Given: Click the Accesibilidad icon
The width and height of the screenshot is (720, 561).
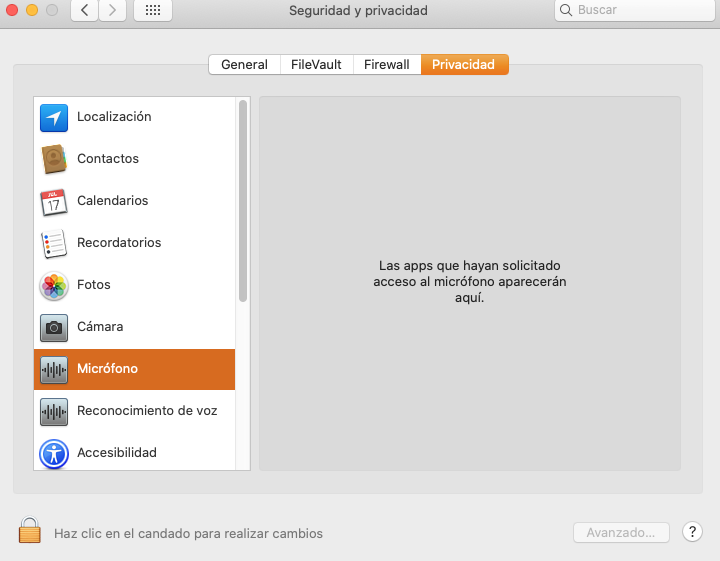Looking at the screenshot, I should pyautogui.click(x=54, y=454).
